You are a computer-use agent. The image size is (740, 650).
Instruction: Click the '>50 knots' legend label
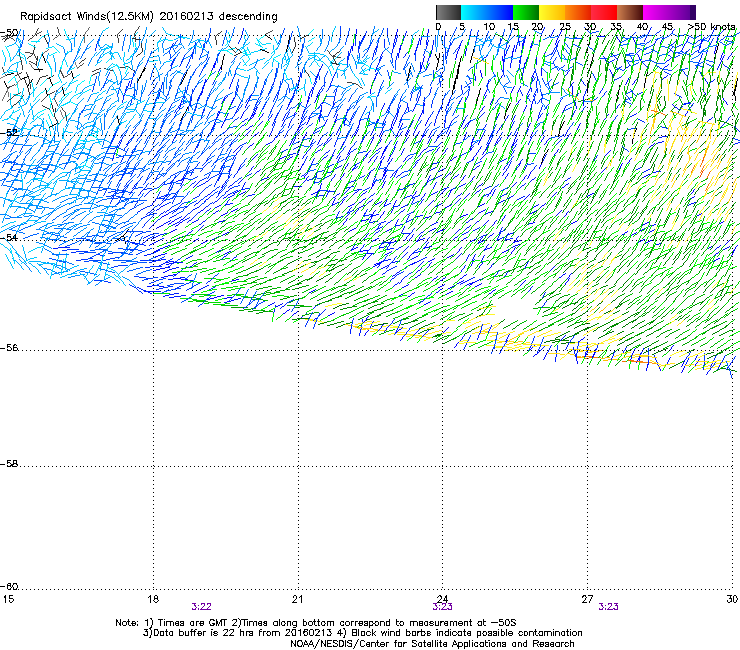point(712,27)
